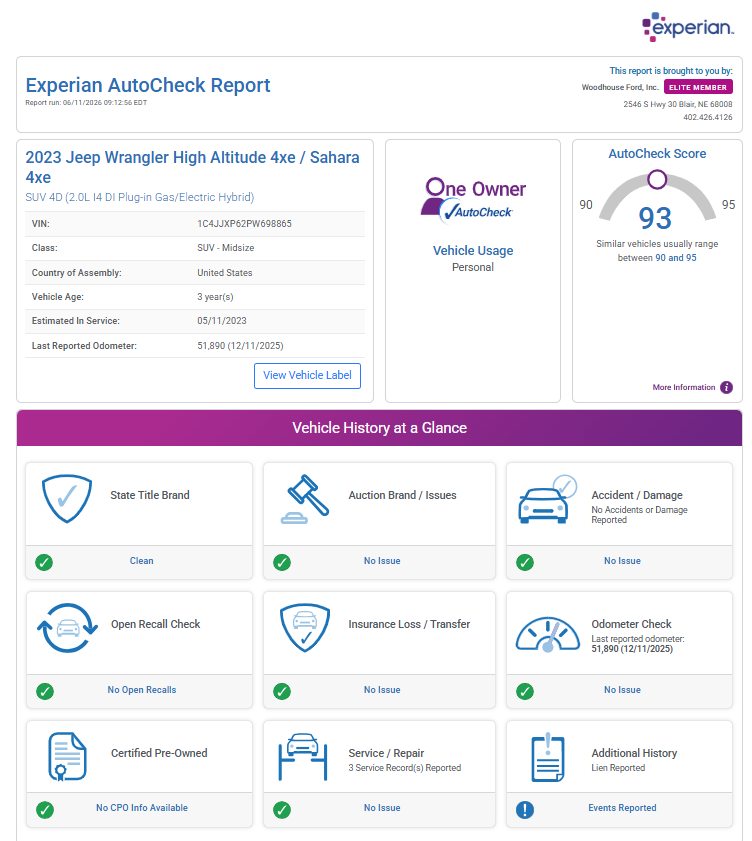Click the 2023 Jeep Wrangler vehicle title
Image resolution: width=752 pixels, height=841 pixels.
point(193,167)
